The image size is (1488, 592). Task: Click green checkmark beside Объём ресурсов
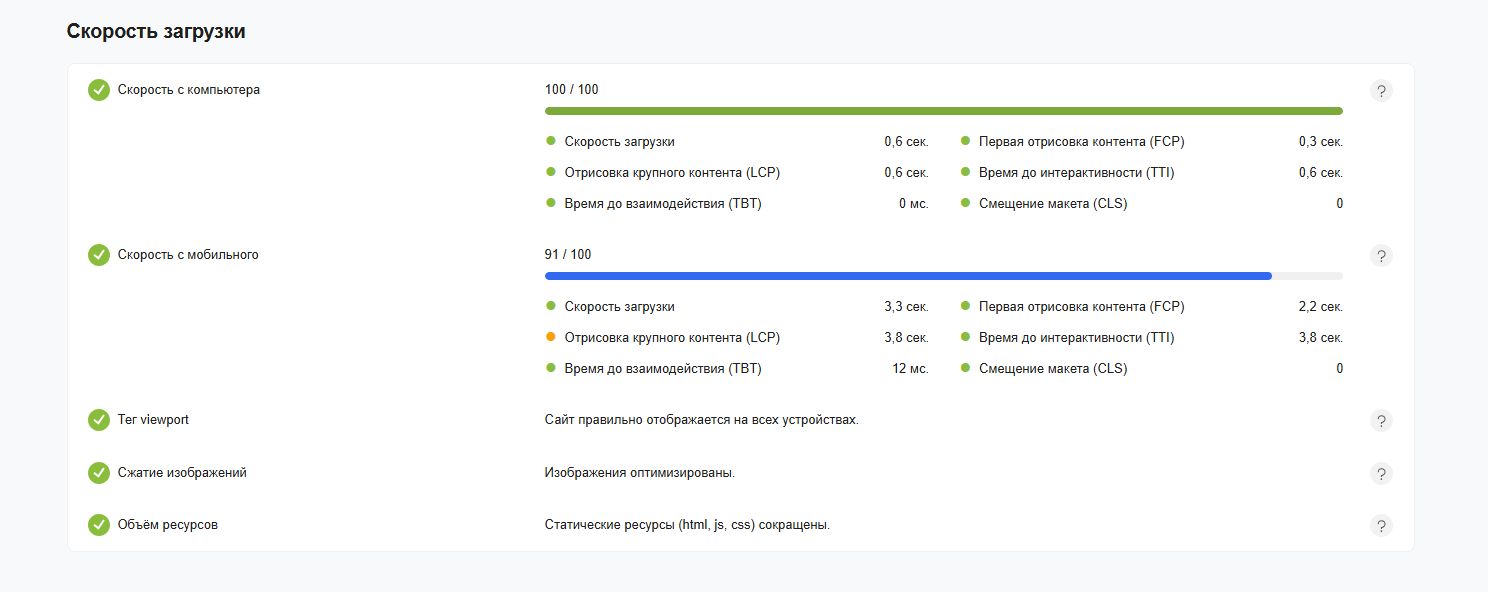click(x=99, y=525)
